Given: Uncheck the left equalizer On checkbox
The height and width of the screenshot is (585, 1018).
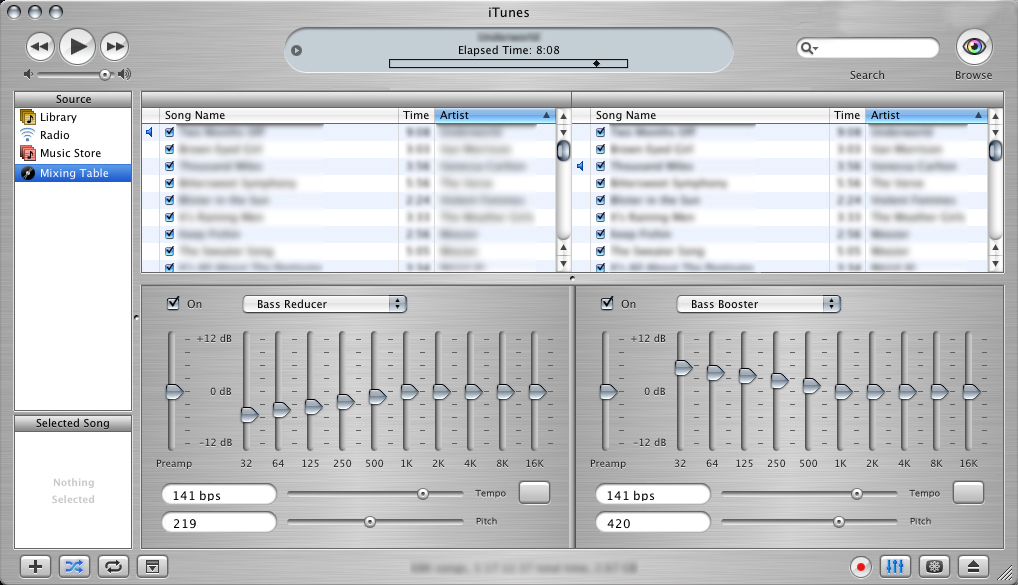Looking at the screenshot, I should tap(173, 304).
